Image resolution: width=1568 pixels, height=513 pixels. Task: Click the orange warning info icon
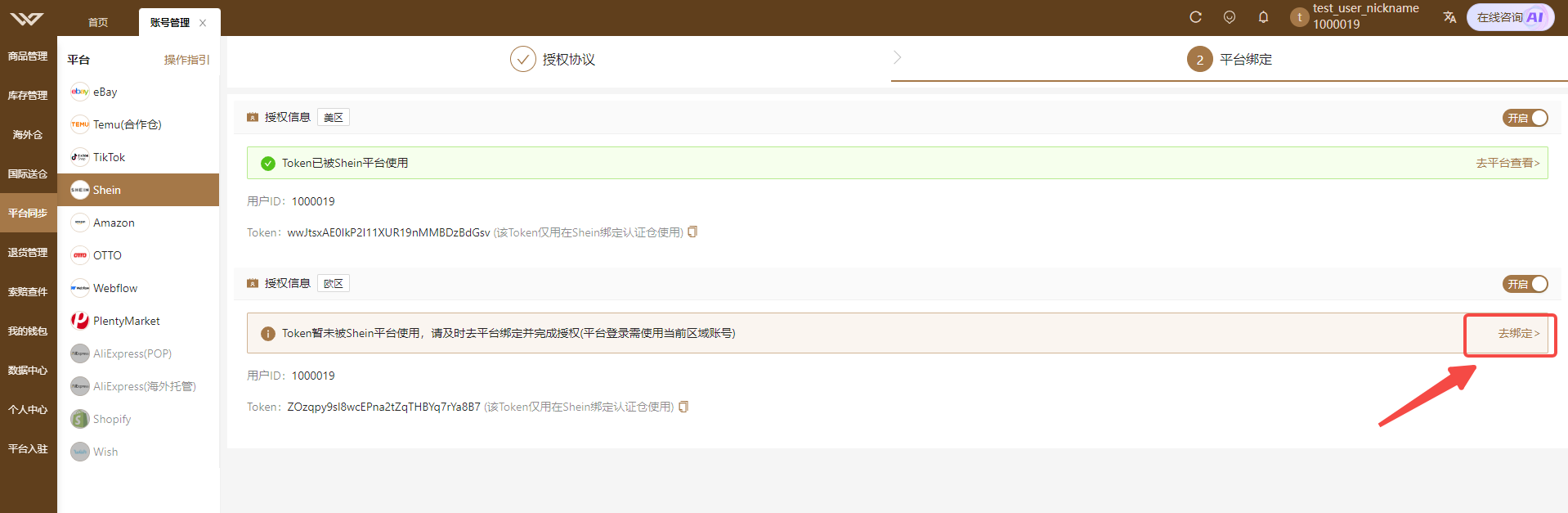267,334
